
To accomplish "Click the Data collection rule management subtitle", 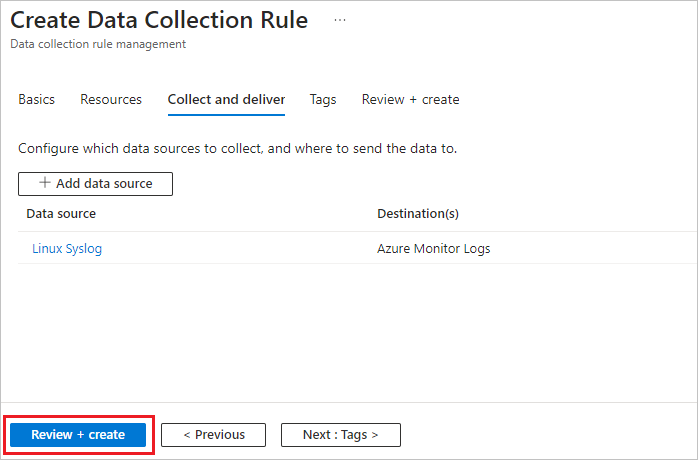I will click(x=98, y=44).
